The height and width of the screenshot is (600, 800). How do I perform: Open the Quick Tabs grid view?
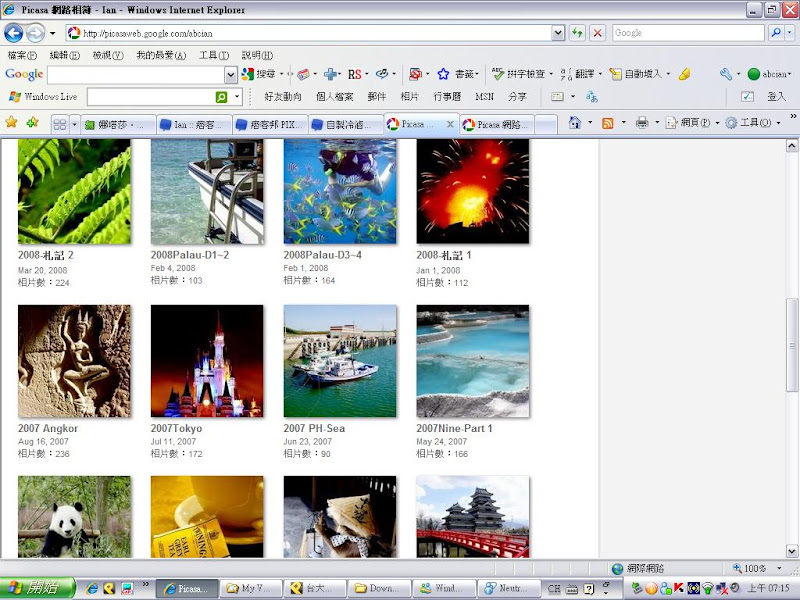click(x=60, y=124)
